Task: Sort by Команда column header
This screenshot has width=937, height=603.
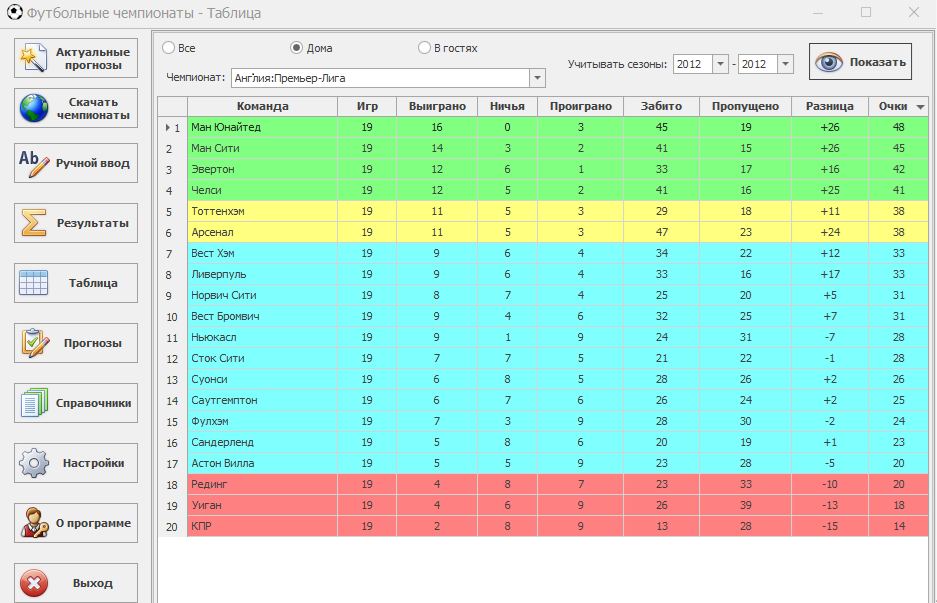Action: tap(262, 106)
